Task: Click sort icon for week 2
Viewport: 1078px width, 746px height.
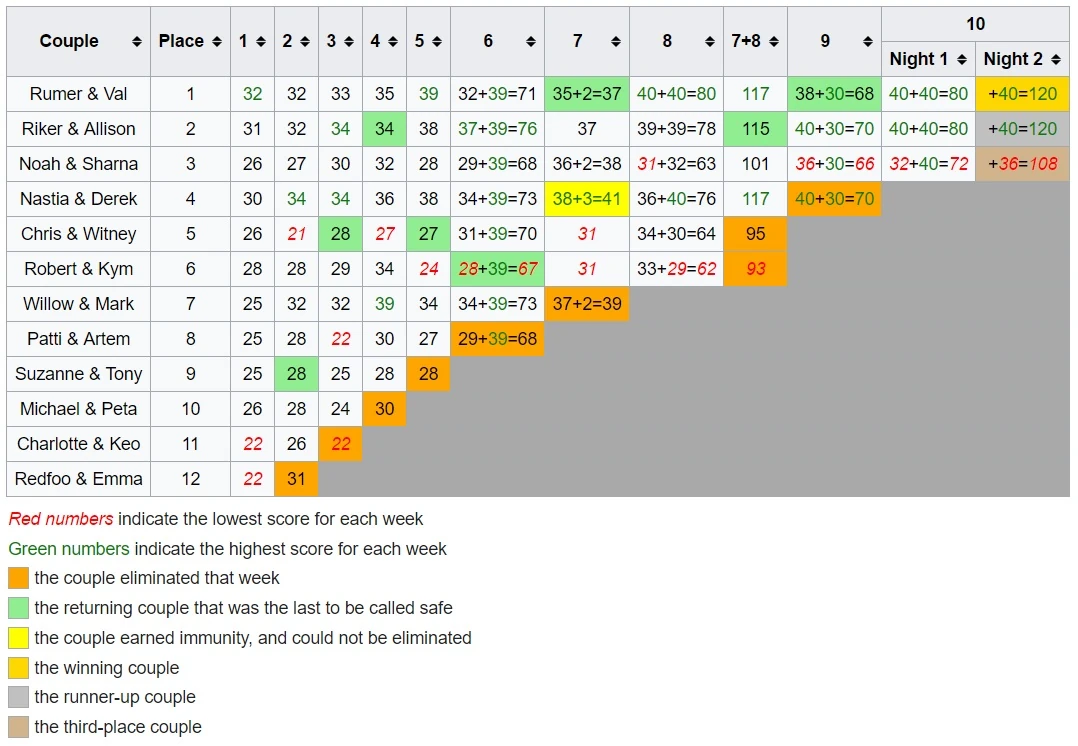Action: (305, 42)
